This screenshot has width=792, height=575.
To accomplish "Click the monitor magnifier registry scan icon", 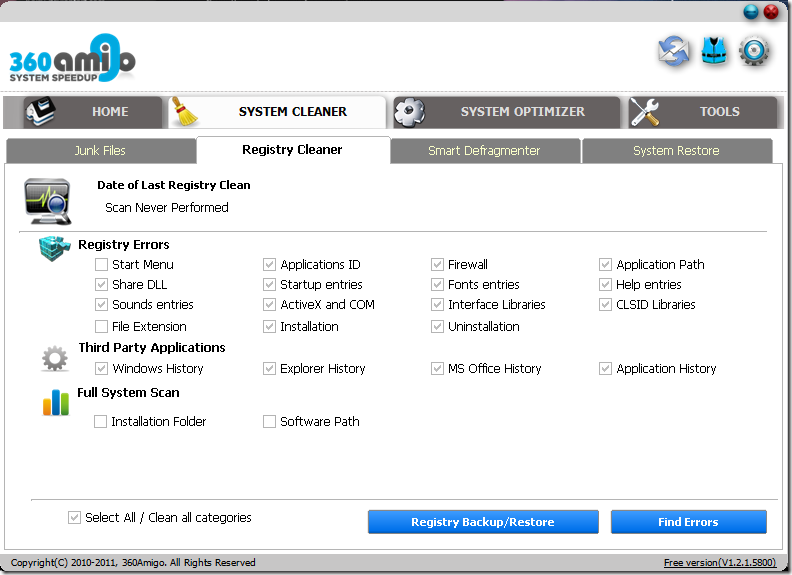I will tap(47, 201).
